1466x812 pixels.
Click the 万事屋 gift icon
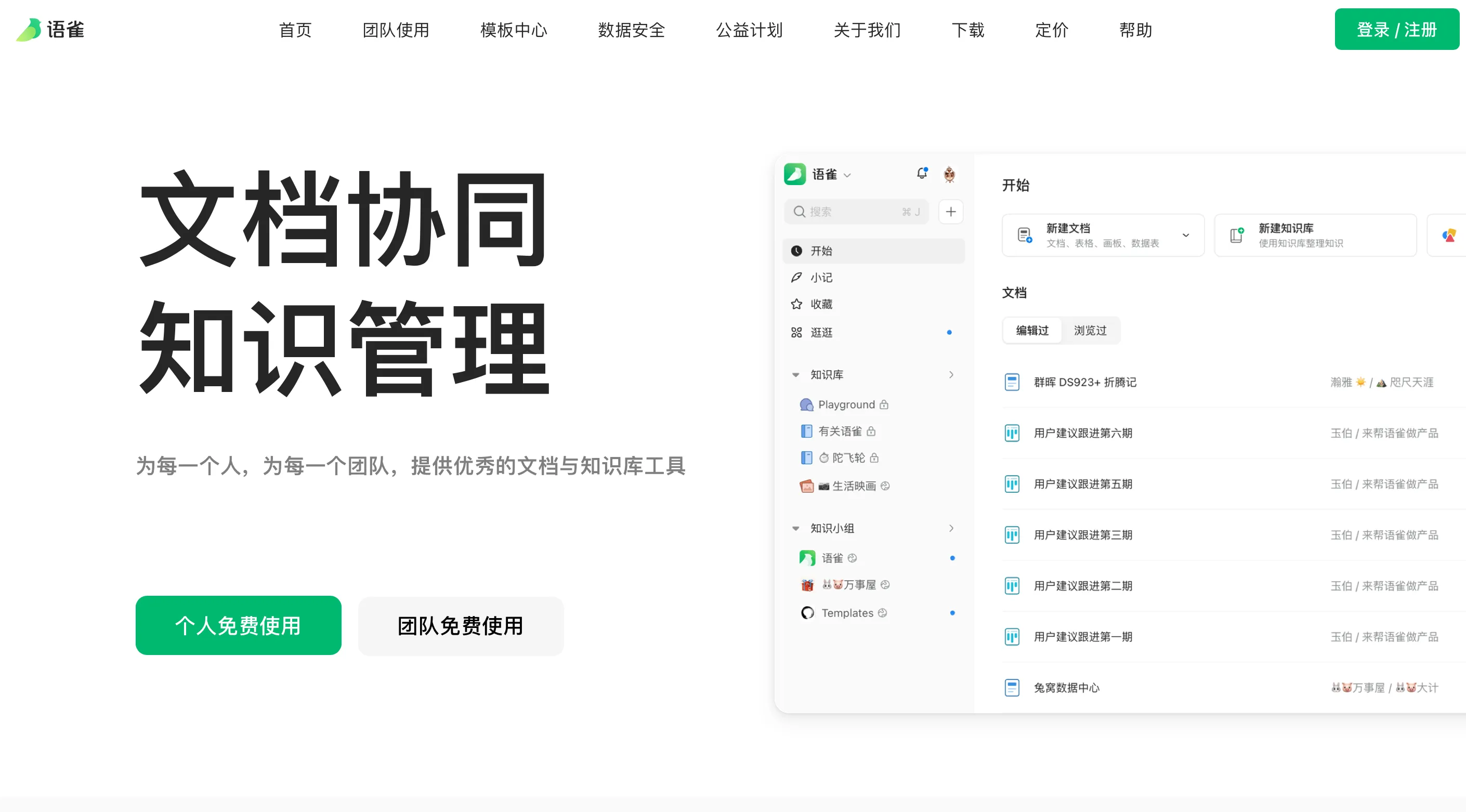[x=807, y=585]
